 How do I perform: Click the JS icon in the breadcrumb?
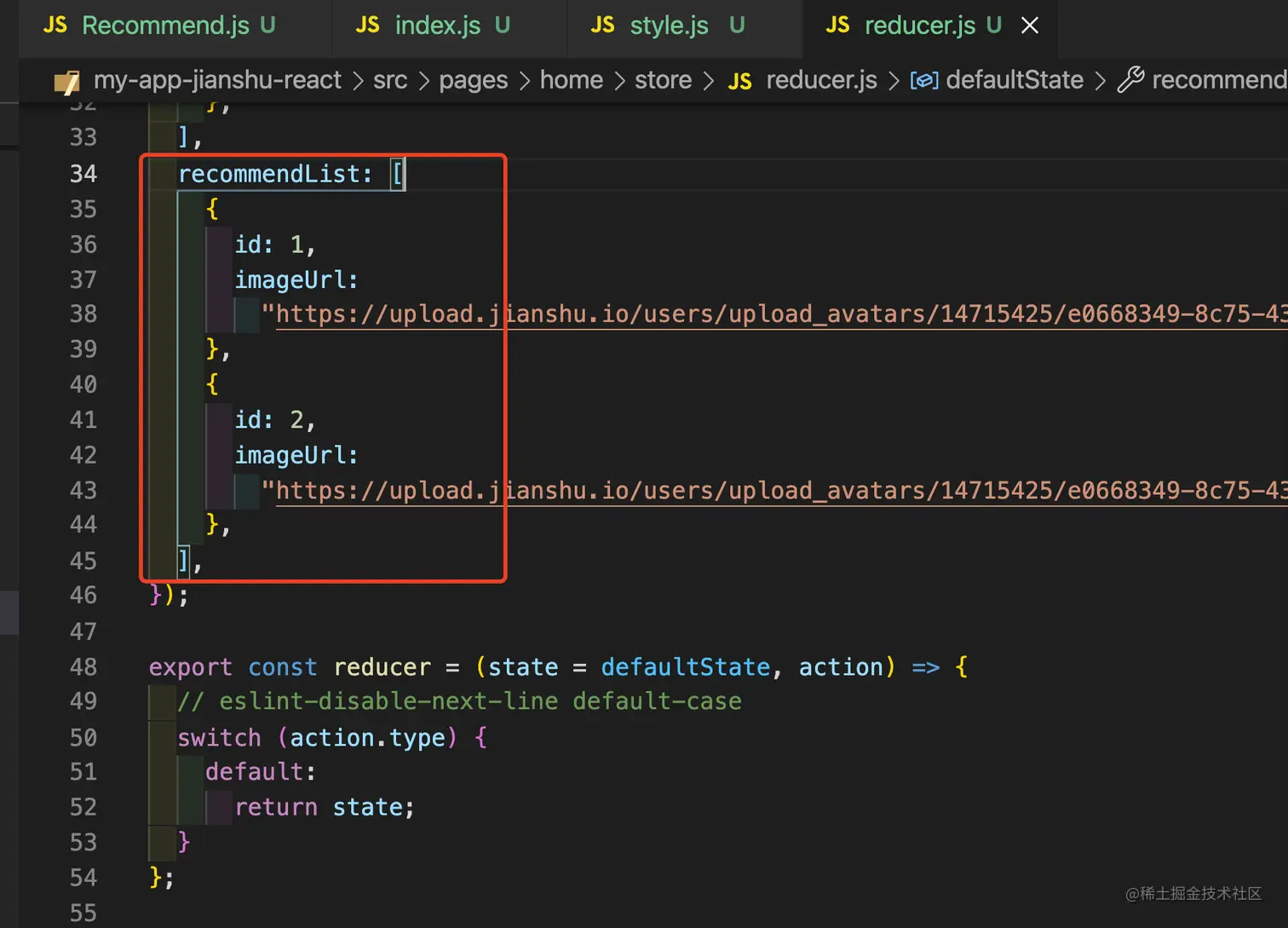pos(739,81)
